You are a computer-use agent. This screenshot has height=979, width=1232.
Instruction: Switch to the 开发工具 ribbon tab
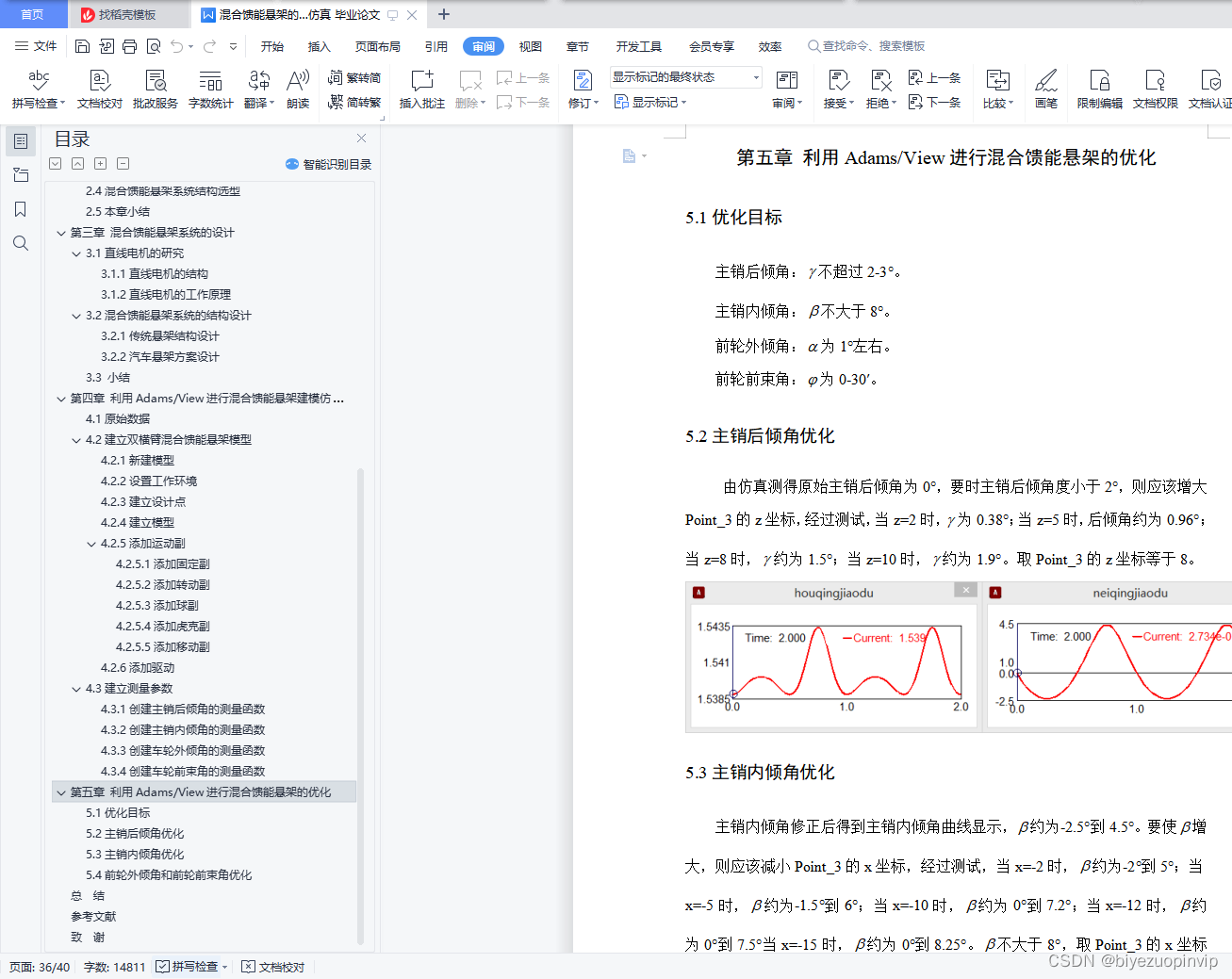click(639, 46)
